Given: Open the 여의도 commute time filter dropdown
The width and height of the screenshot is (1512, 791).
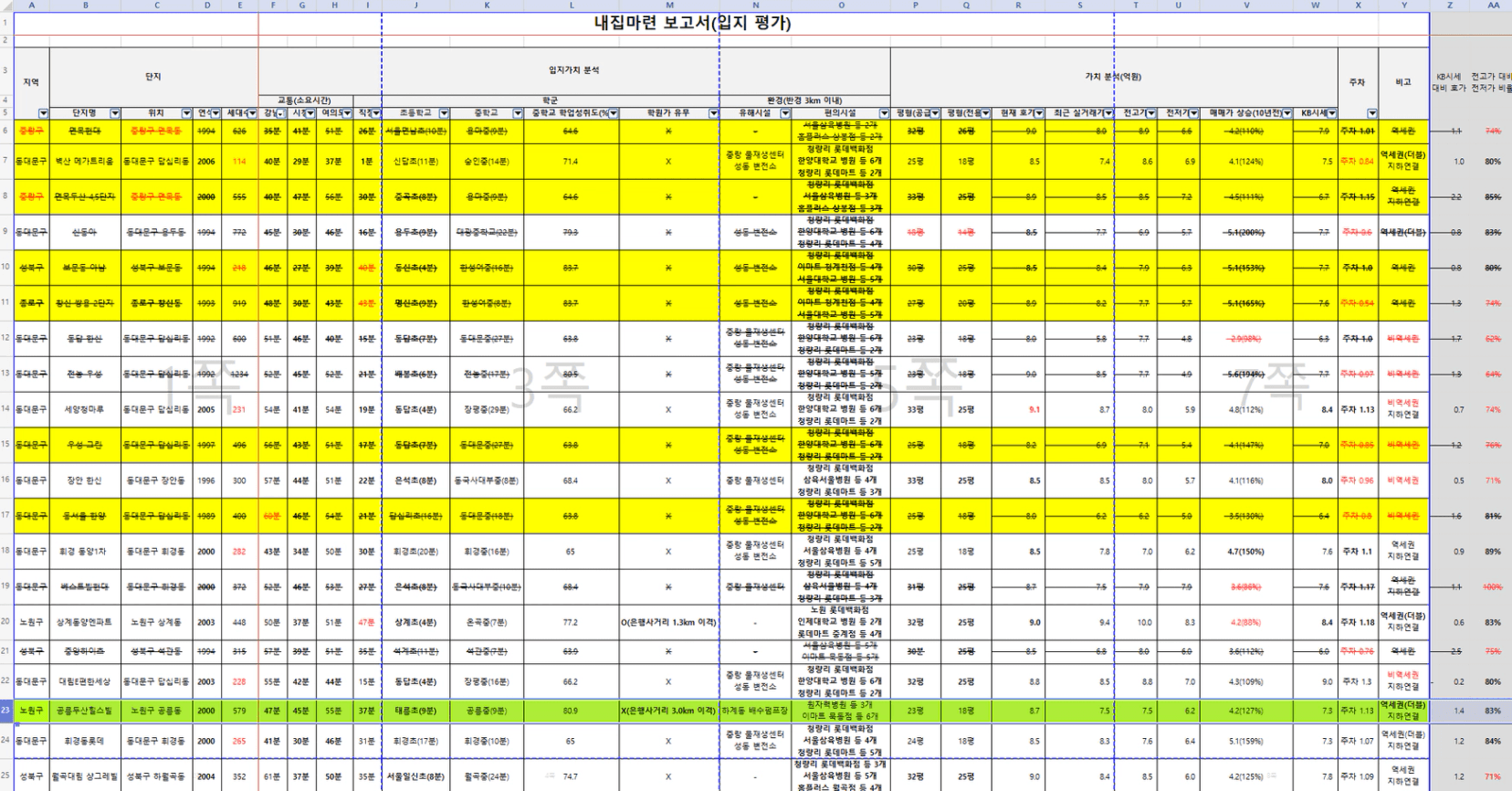Looking at the screenshot, I should click(x=348, y=113).
